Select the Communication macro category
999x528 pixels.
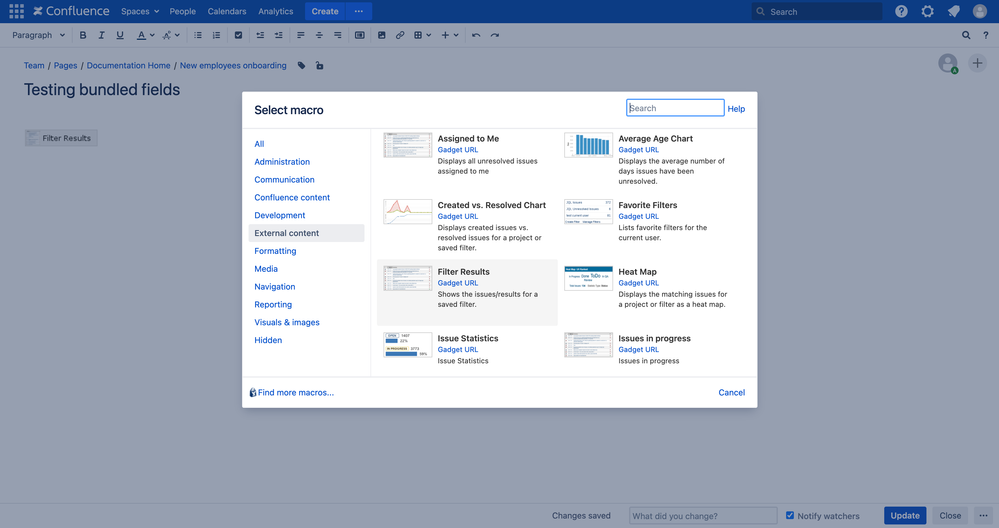pos(284,180)
